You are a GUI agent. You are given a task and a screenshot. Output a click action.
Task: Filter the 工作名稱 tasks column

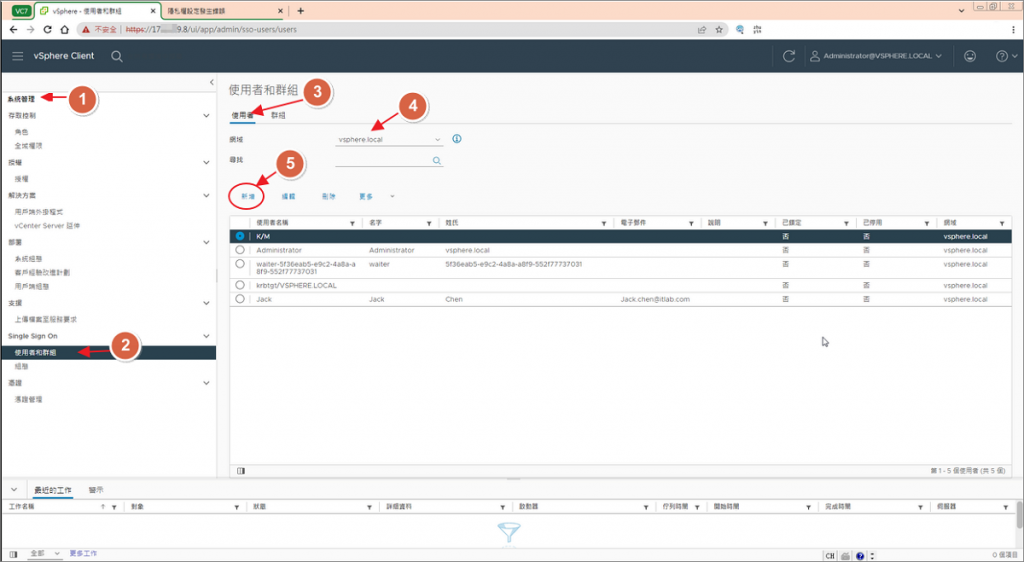pos(114,507)
